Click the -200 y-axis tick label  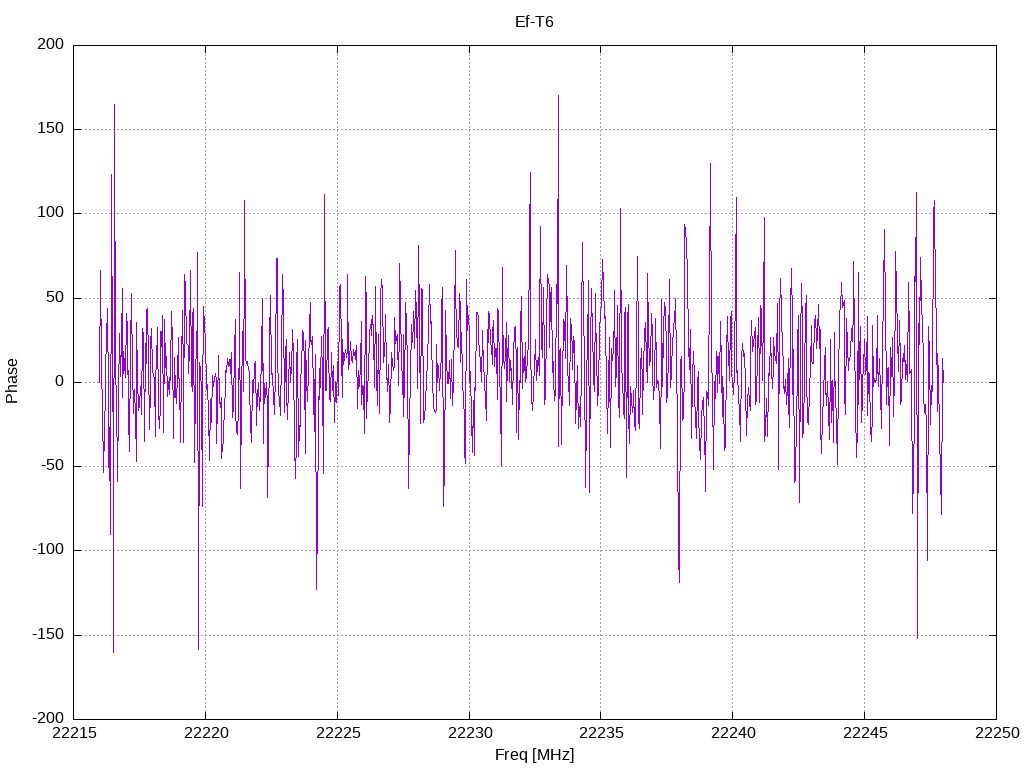48,718
